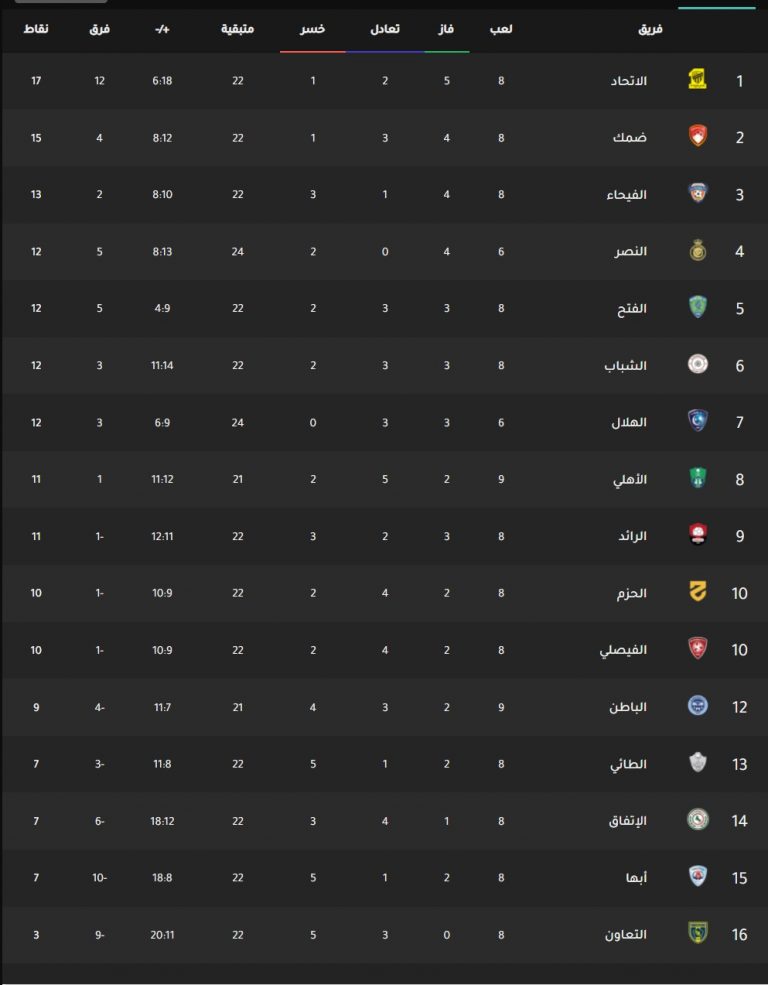
Task: Open the Al-Nassr club badge
Action: pyautogui.click(x=698, y=251)
